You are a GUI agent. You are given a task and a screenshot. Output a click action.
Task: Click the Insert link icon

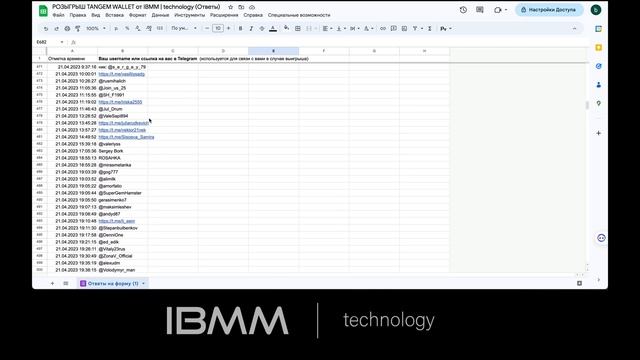383,29
